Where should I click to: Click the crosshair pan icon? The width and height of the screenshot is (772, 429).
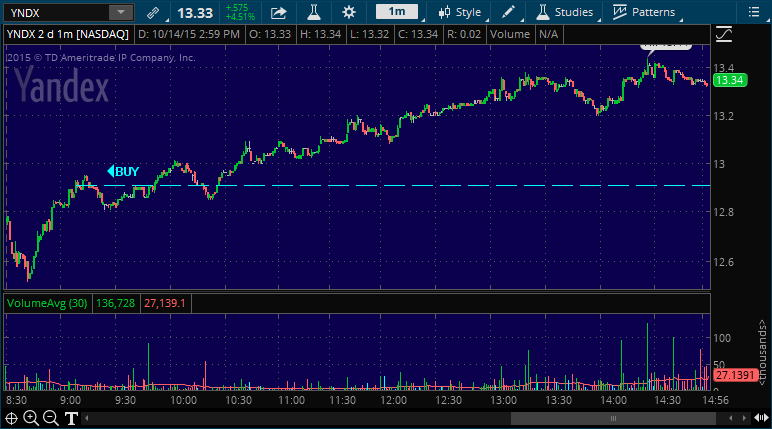(11, 419)
